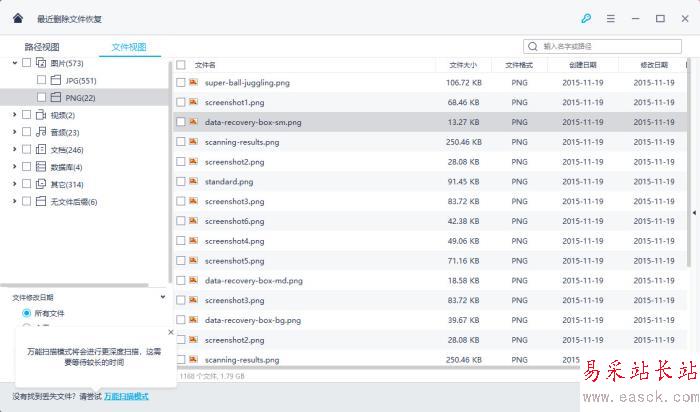Click the 其它(314) category icon
The width and height of the screenshot is (700, 412).
[x=41, y=184]
